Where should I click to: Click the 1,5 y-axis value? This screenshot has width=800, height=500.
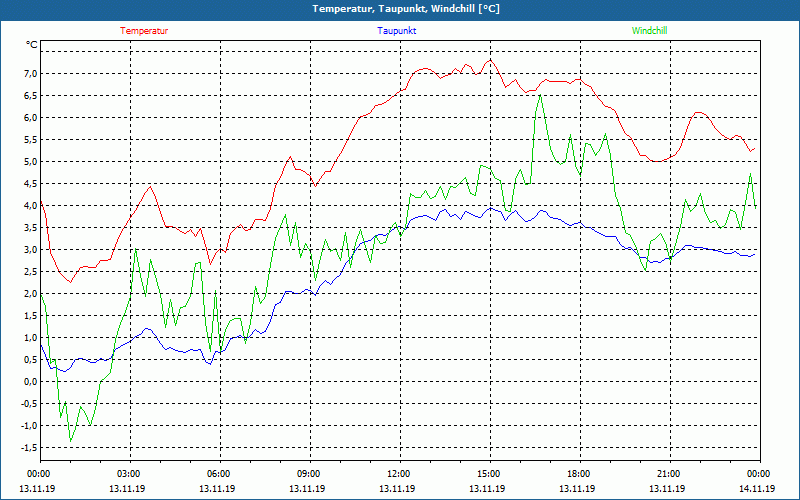[31, 315]
